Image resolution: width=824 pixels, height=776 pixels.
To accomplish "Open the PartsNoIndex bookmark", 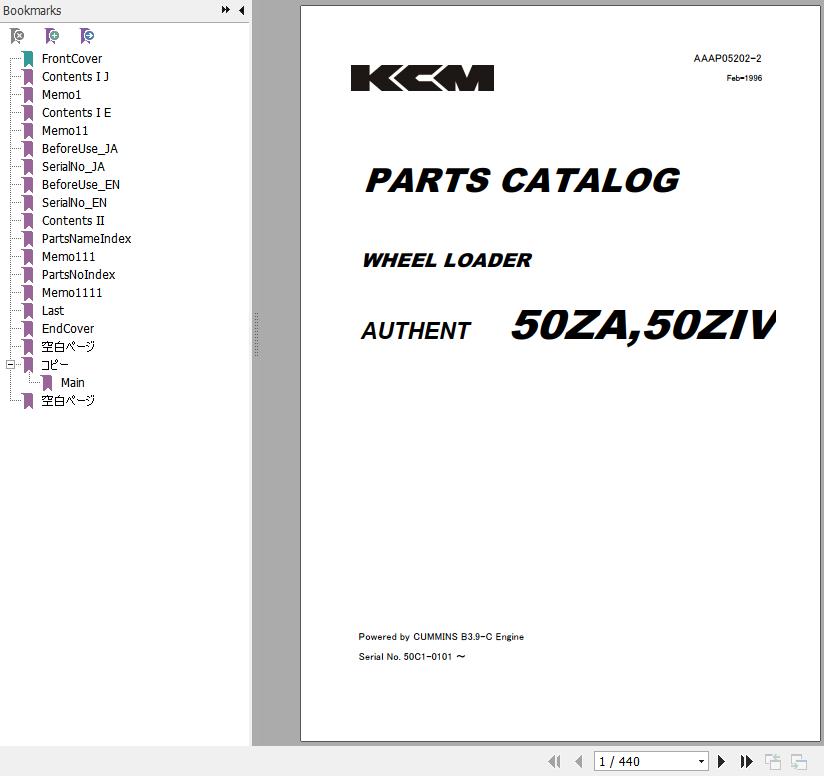I will coord(78,274).
